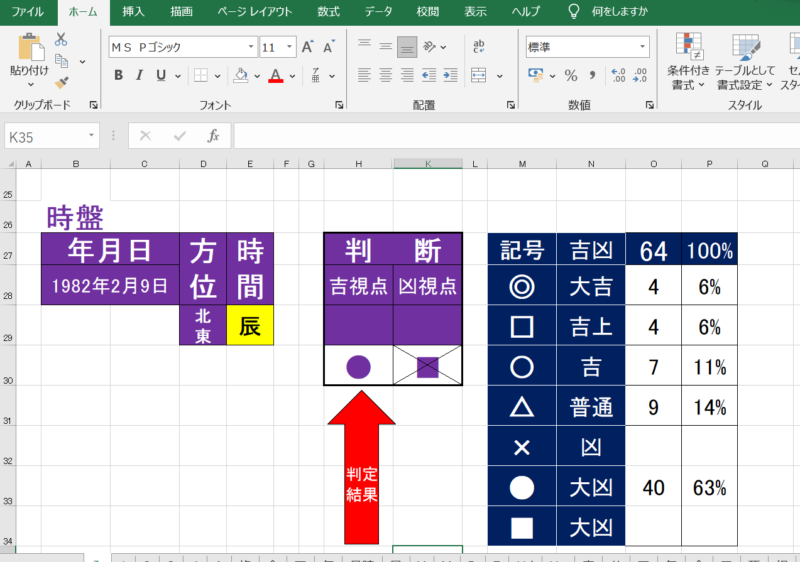Expand the Name Box dropdown arrow
Image resolution: width=800 pixels, height=562 pixels.
[92, 136]
